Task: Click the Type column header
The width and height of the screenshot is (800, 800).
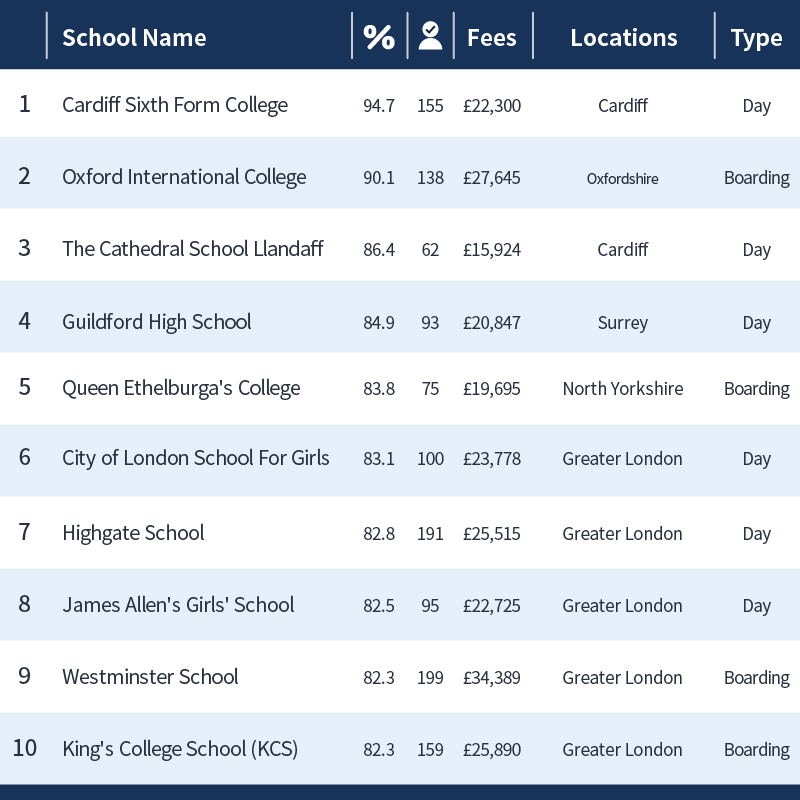Action: coord(756,39)
